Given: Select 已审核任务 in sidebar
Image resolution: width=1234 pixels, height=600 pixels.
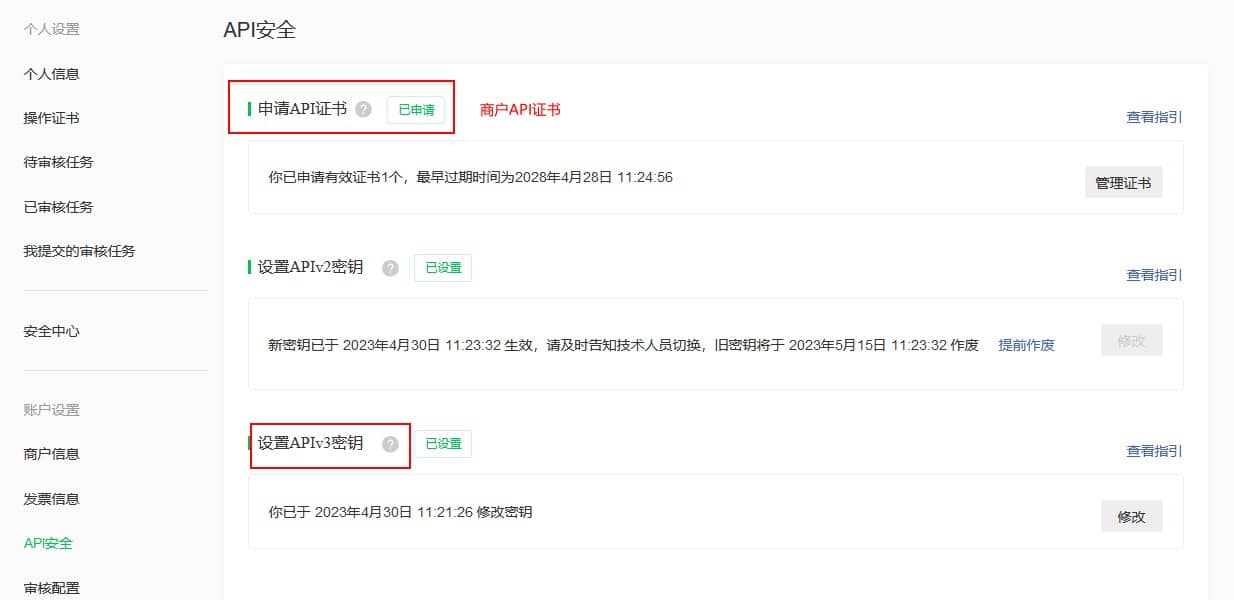Looking at the screenshot, I should pos(58,207).
